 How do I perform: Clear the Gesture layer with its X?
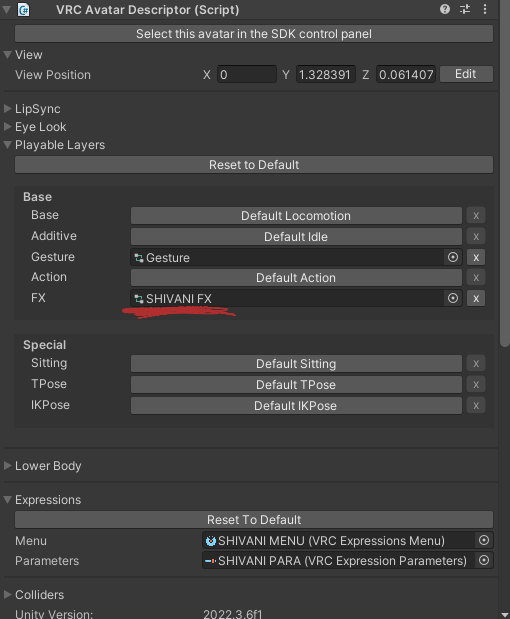(x=476, y=257)
